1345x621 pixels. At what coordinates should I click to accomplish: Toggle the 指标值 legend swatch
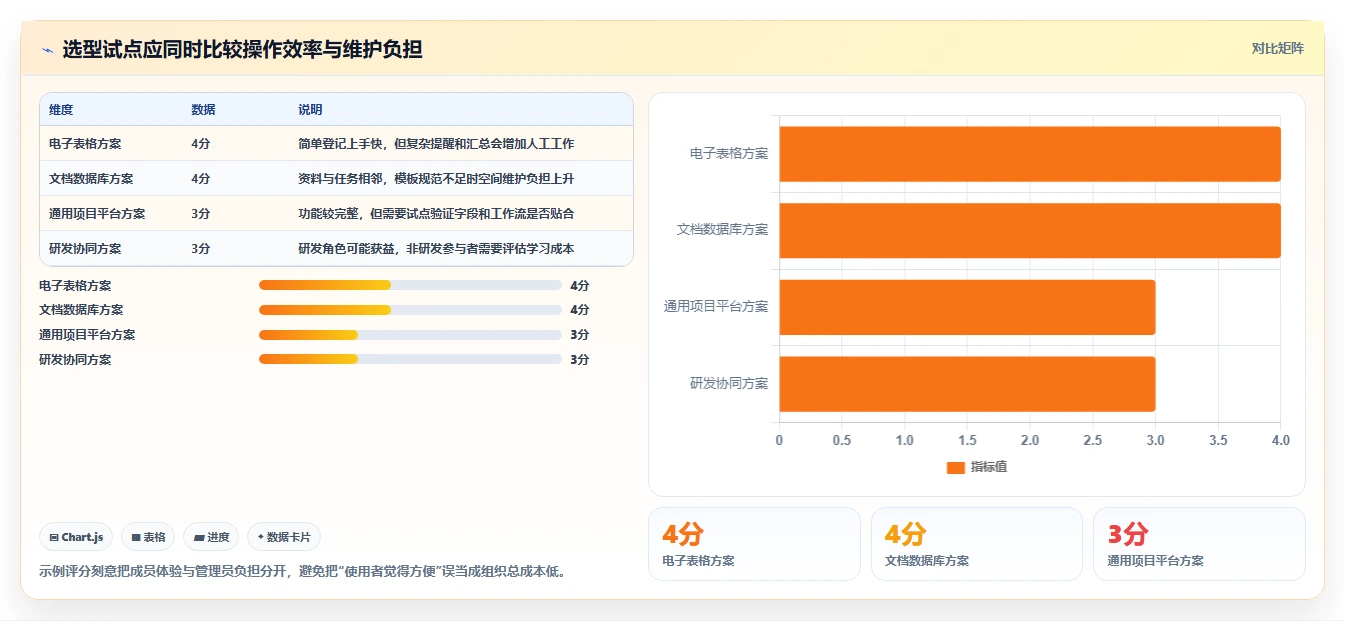click(x=955, y=467)
